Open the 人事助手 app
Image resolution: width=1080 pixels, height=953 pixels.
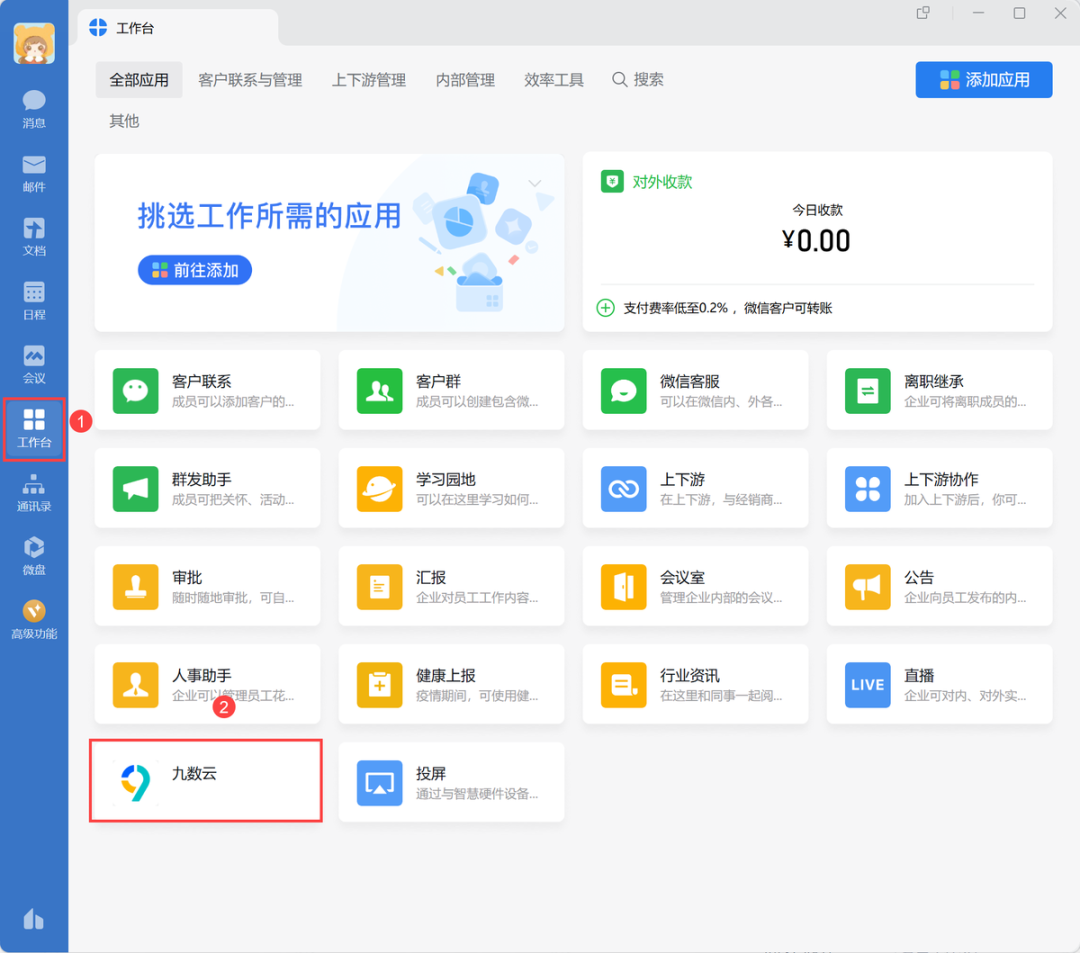[x=207, y=684]
